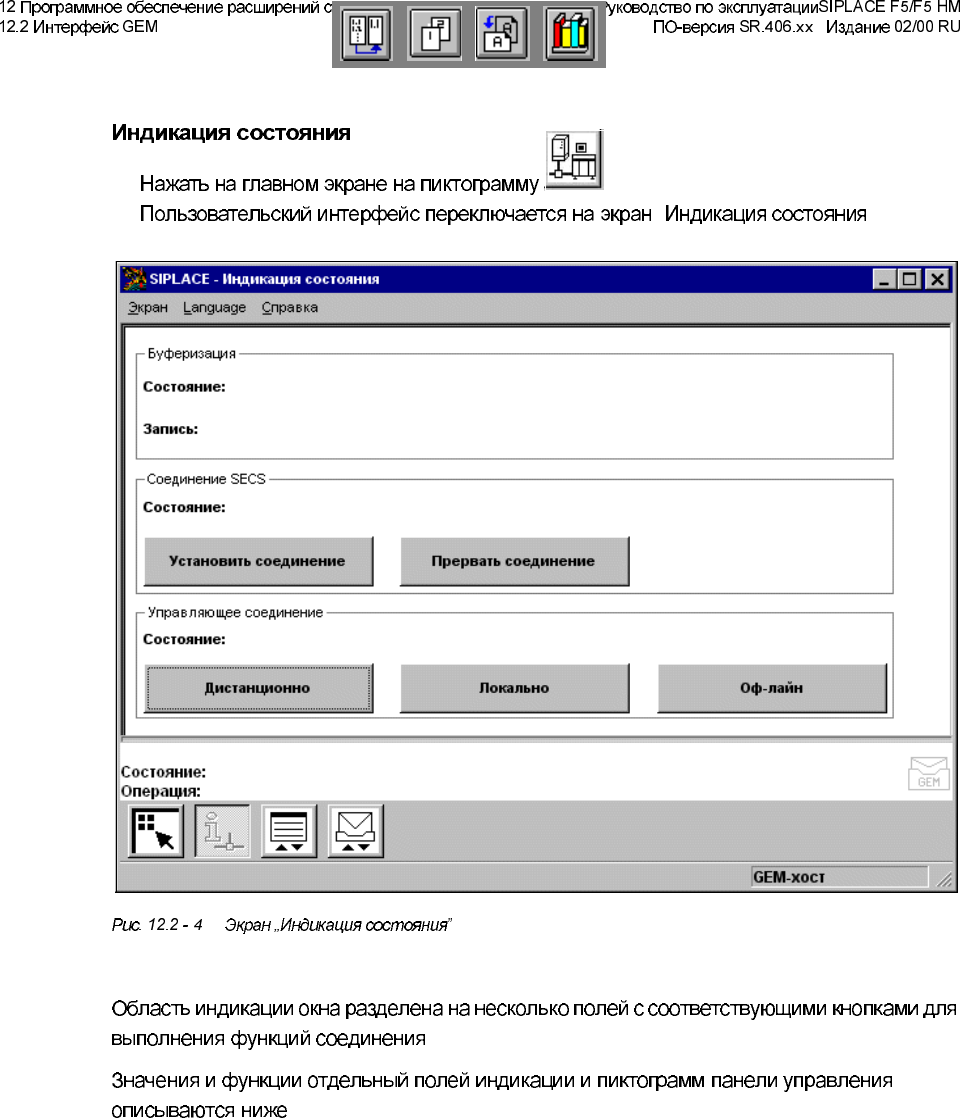Click the window resize grip in status bar
This screenshot has width=960, height=1118.
944,880
